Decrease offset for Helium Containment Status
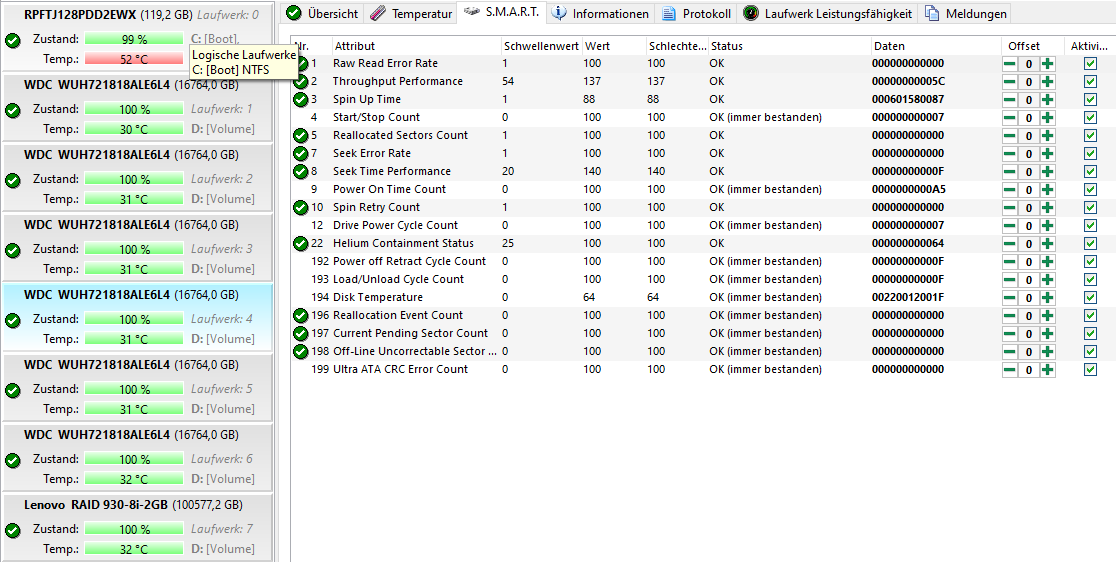This screenshot has width=1116, height=562. pos(1010,244)
